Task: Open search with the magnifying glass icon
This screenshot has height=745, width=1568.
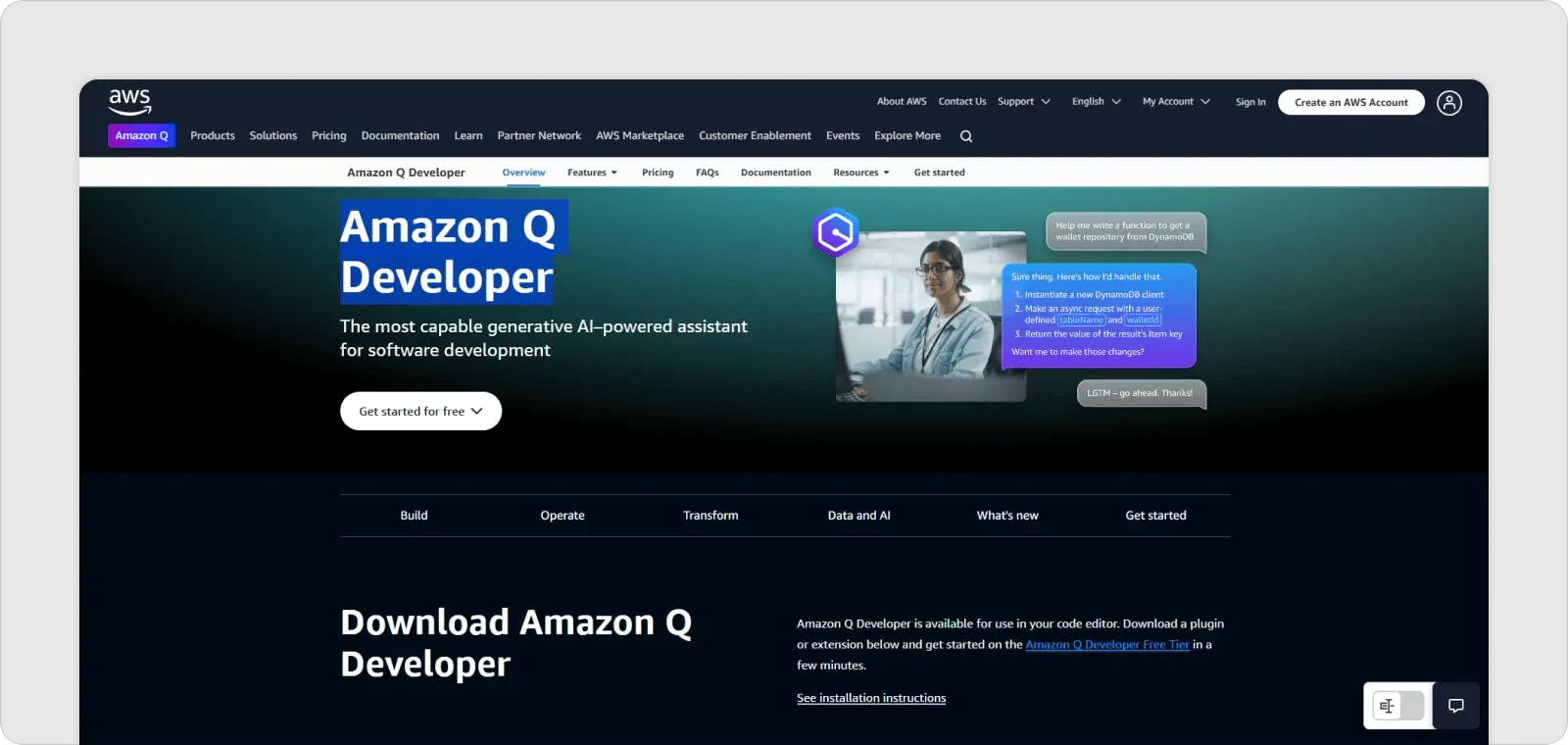Action: tap(966, 136)
